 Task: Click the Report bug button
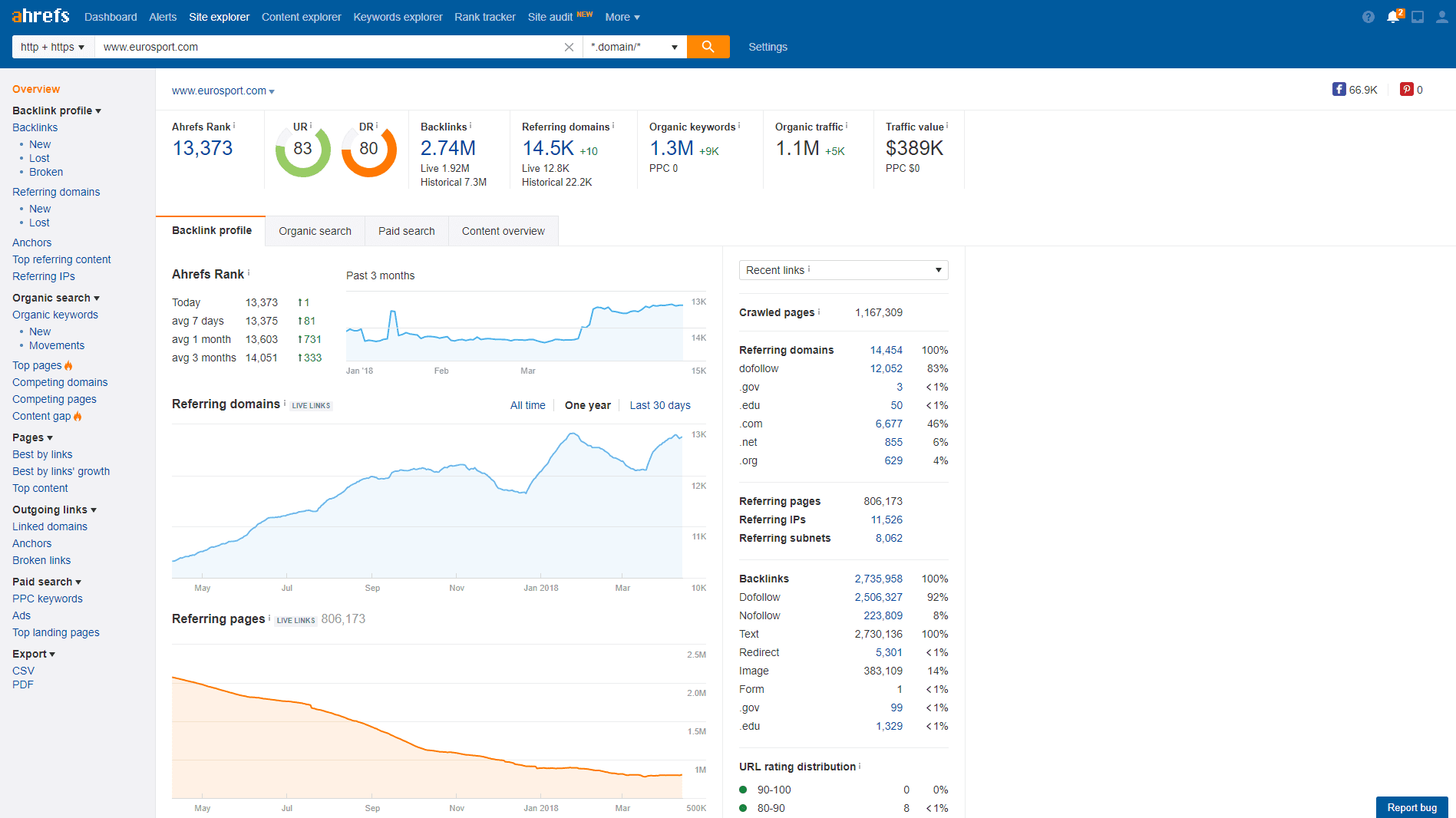tap(1411, 807)
